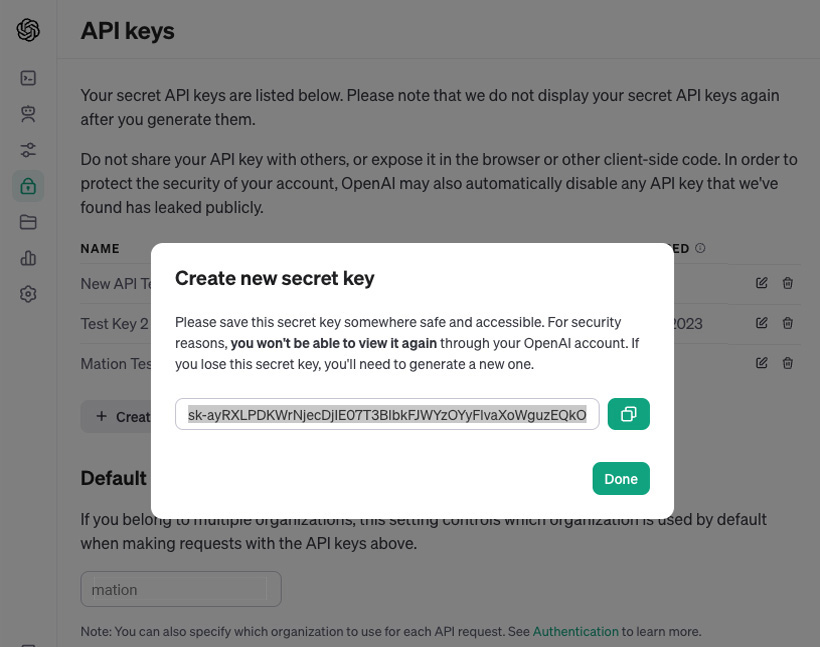Edit the Mation Test key entry
This screenshot has height=647, width=820.
[761, 362]
